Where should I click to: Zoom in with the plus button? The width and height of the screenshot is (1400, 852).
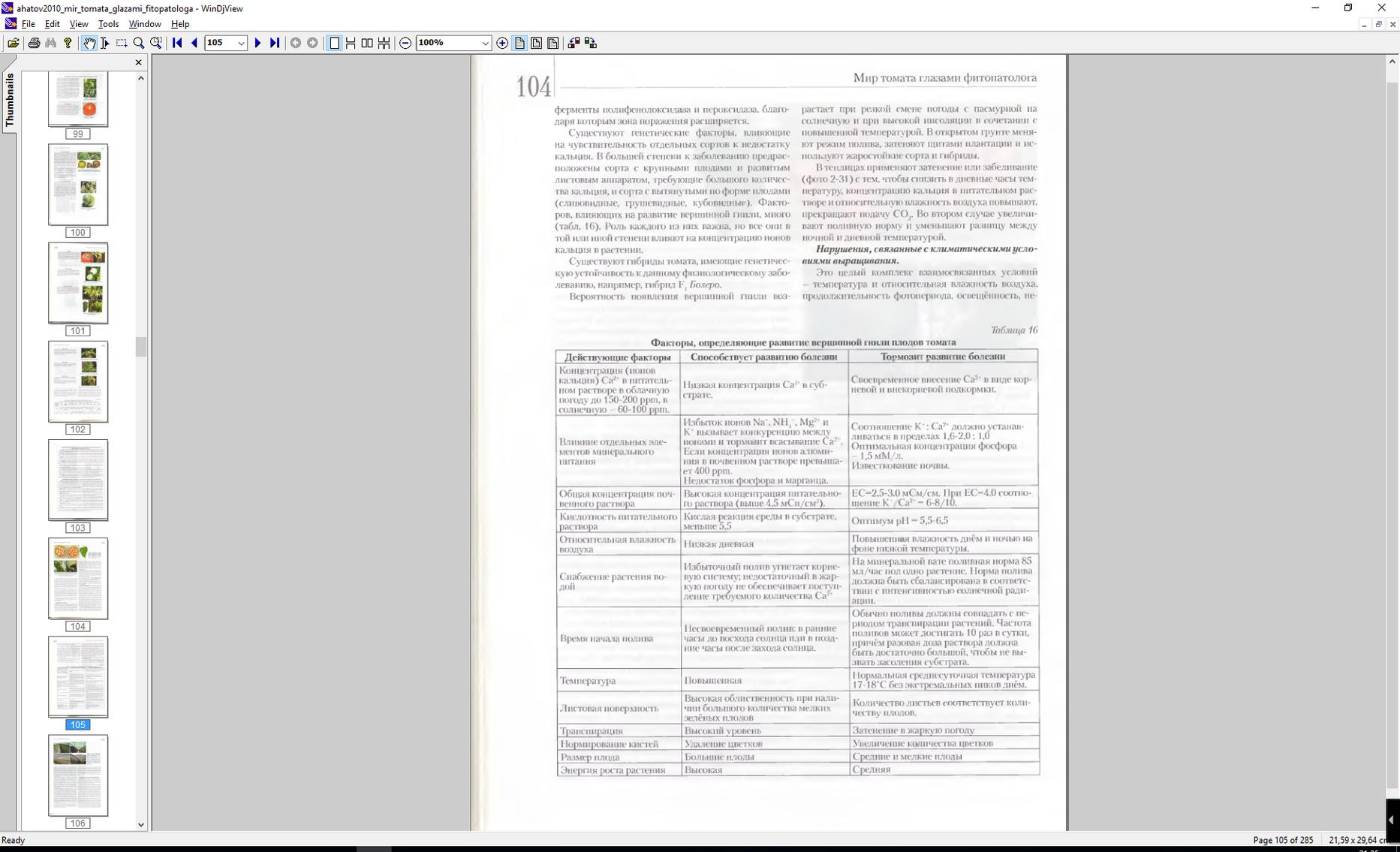(x=502, y=43)
